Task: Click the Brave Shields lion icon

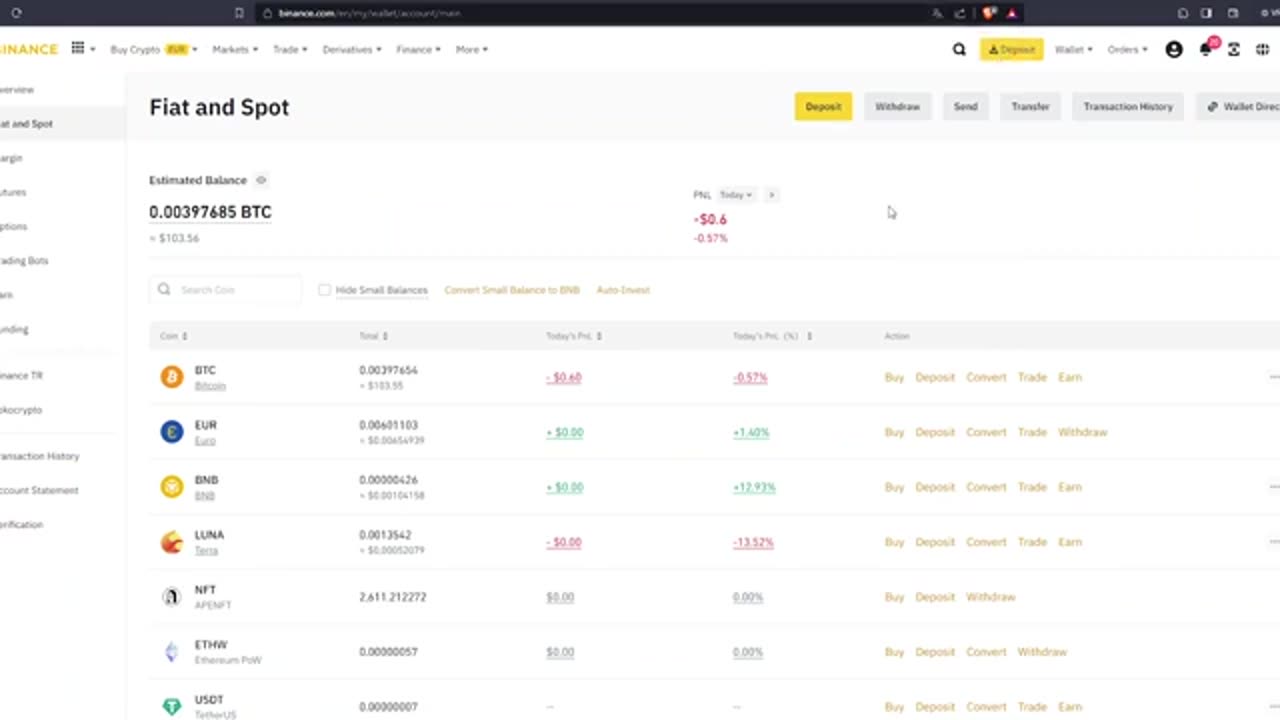Action: click(x=989, y=13)
